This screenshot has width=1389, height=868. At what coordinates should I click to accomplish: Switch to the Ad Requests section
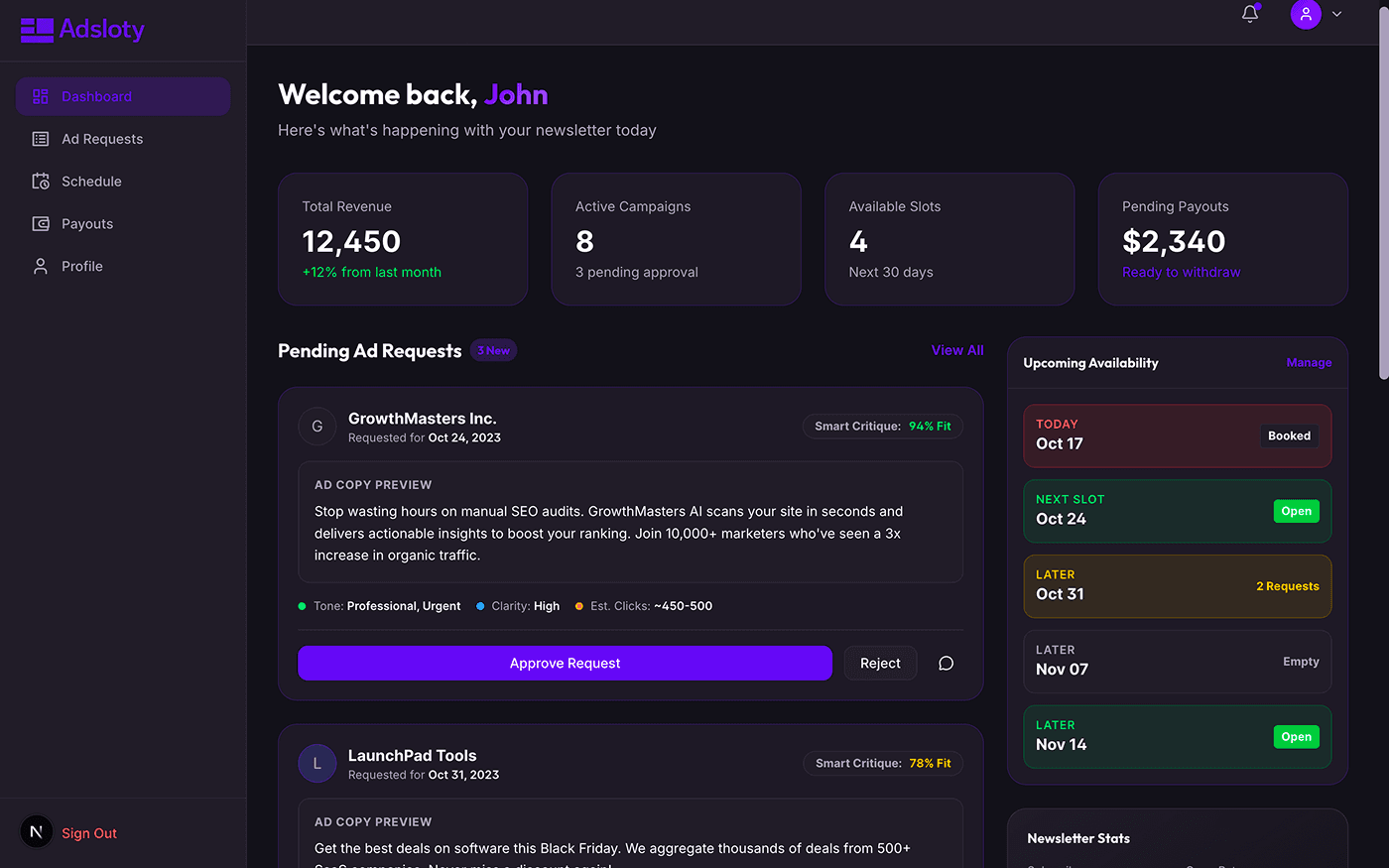point(102,139)
